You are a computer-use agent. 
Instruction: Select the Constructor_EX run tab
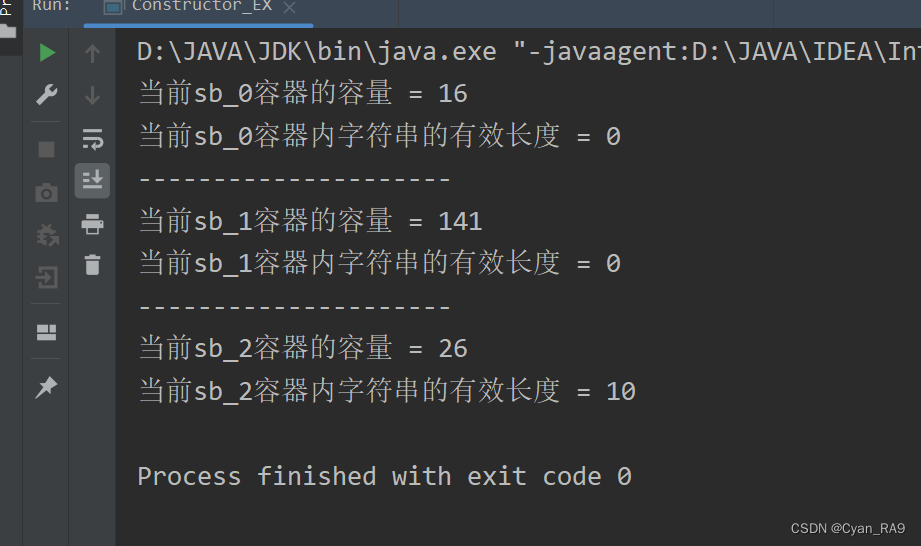(x=188, y=7)
